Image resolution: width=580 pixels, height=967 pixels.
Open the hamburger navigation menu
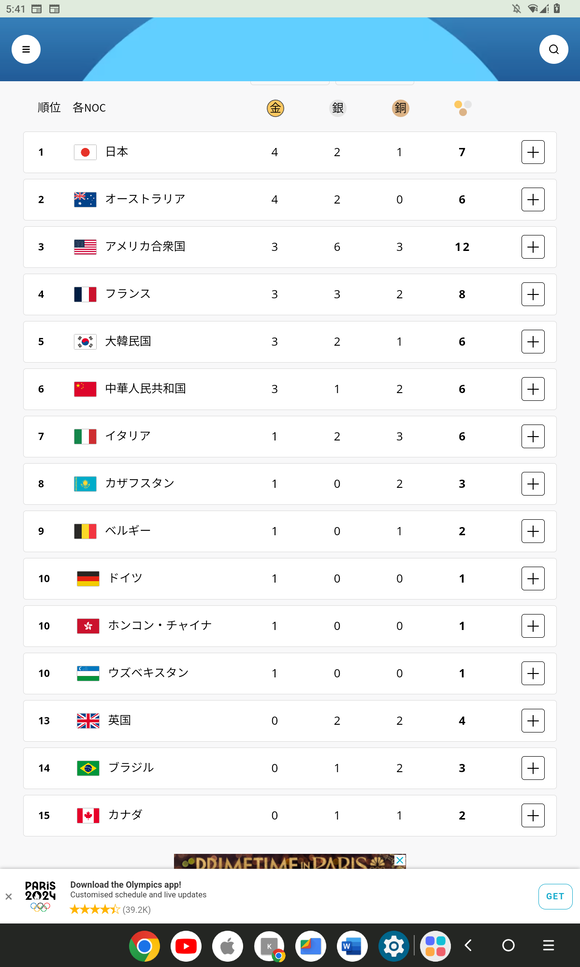click(26, 49)
